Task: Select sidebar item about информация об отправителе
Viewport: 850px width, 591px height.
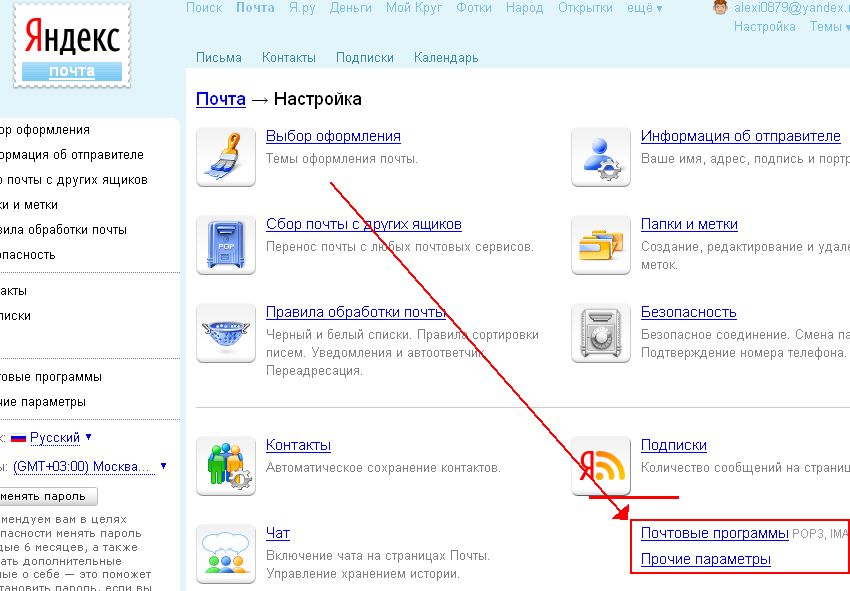Action: point(72,155)
